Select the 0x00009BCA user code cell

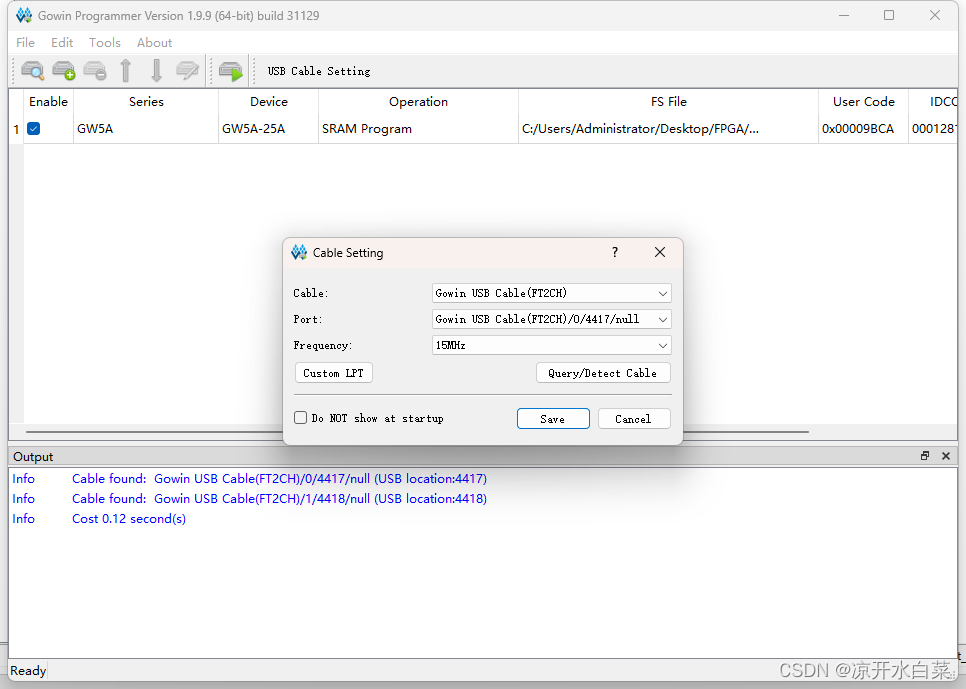(863, 129)
